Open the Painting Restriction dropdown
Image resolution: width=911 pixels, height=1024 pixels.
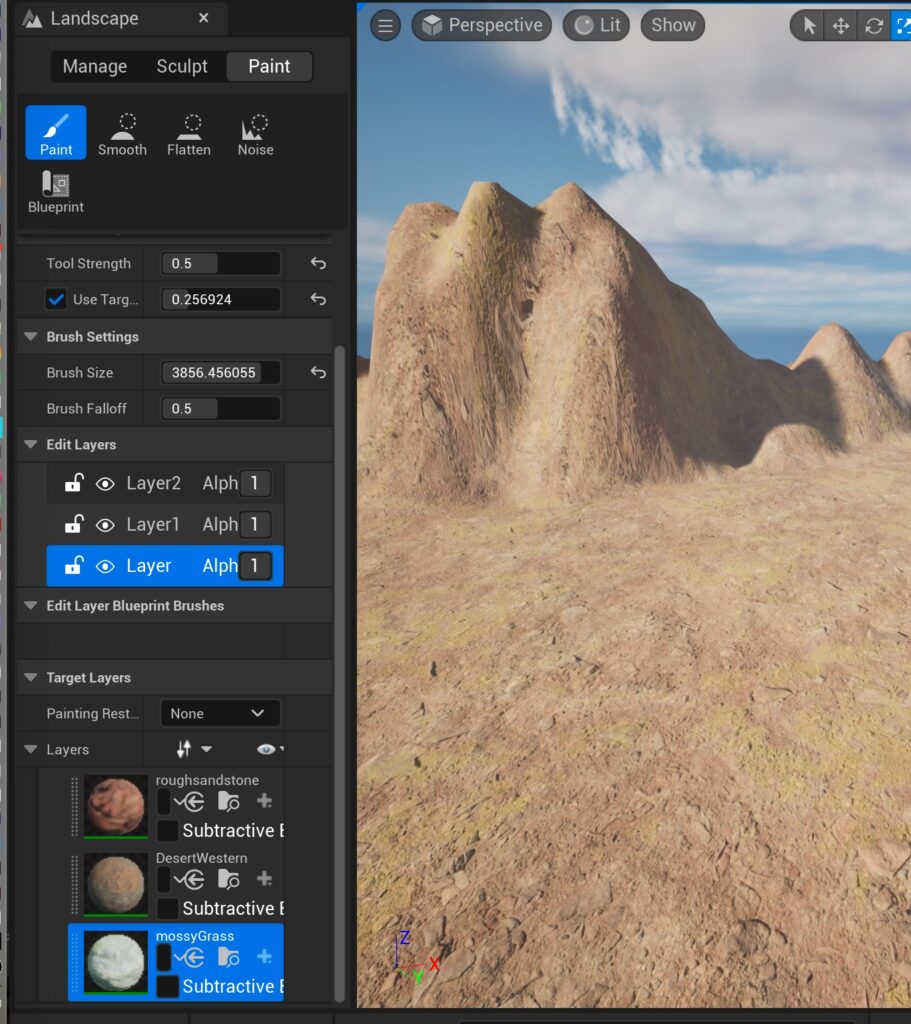coord(220,713)
